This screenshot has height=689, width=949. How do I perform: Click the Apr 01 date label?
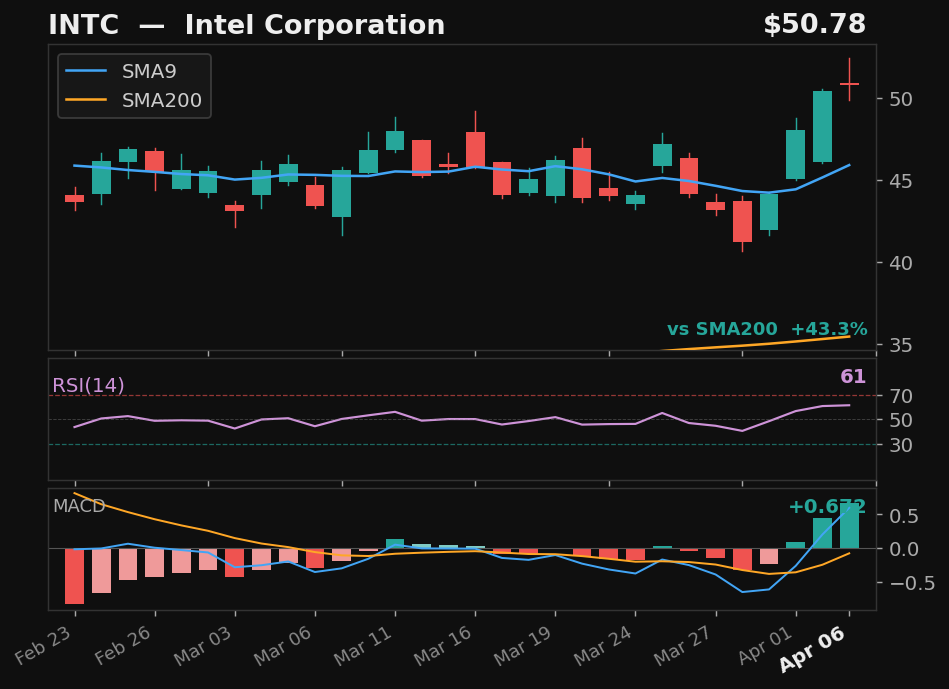766,645
